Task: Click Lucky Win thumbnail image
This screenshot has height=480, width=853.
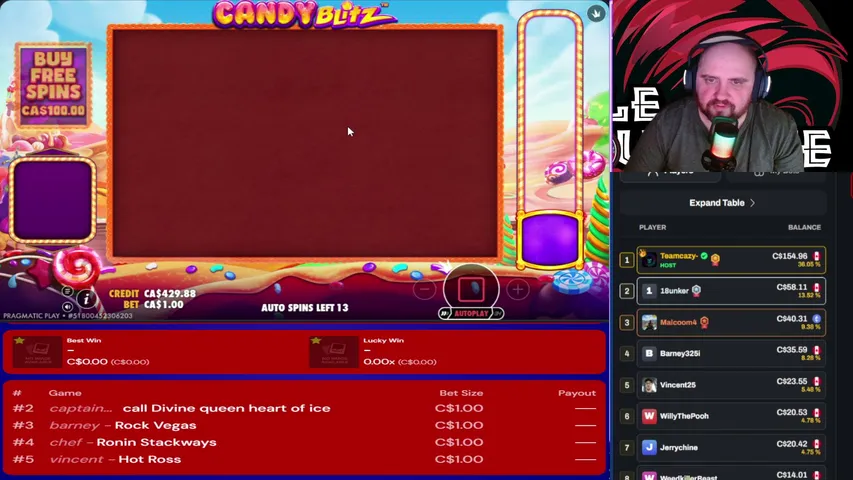Action: coord(334,352)
